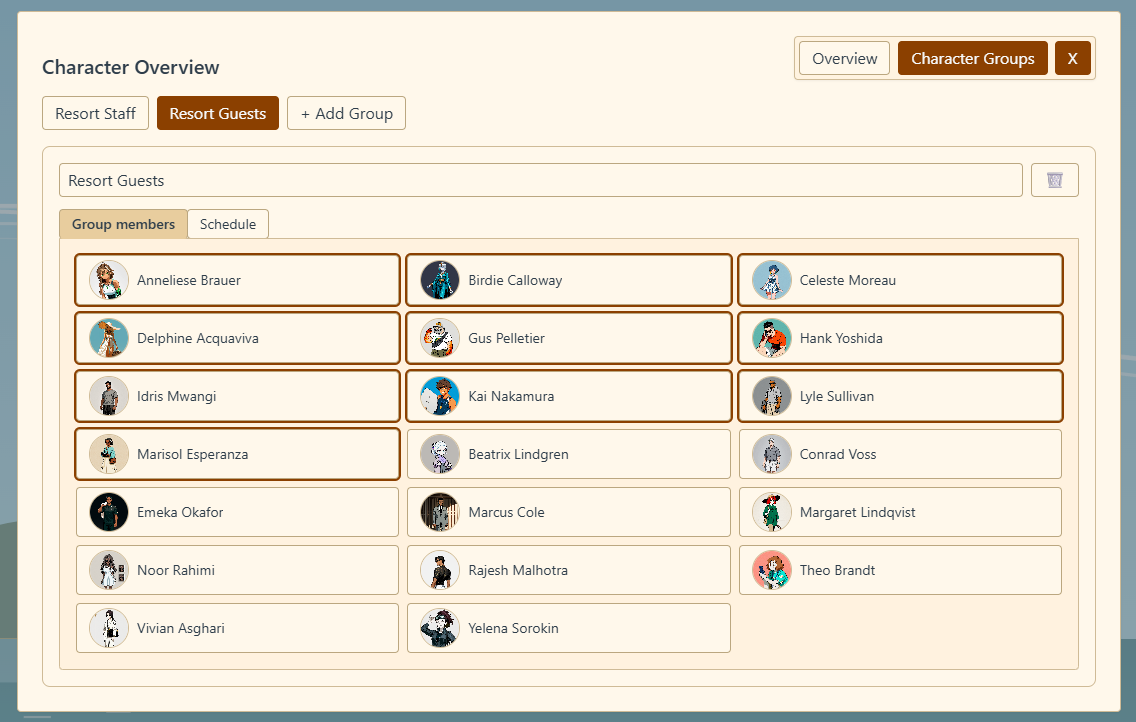Click the name 'Gus Pelletier'
1136x722 pixels.
point(506,338)
